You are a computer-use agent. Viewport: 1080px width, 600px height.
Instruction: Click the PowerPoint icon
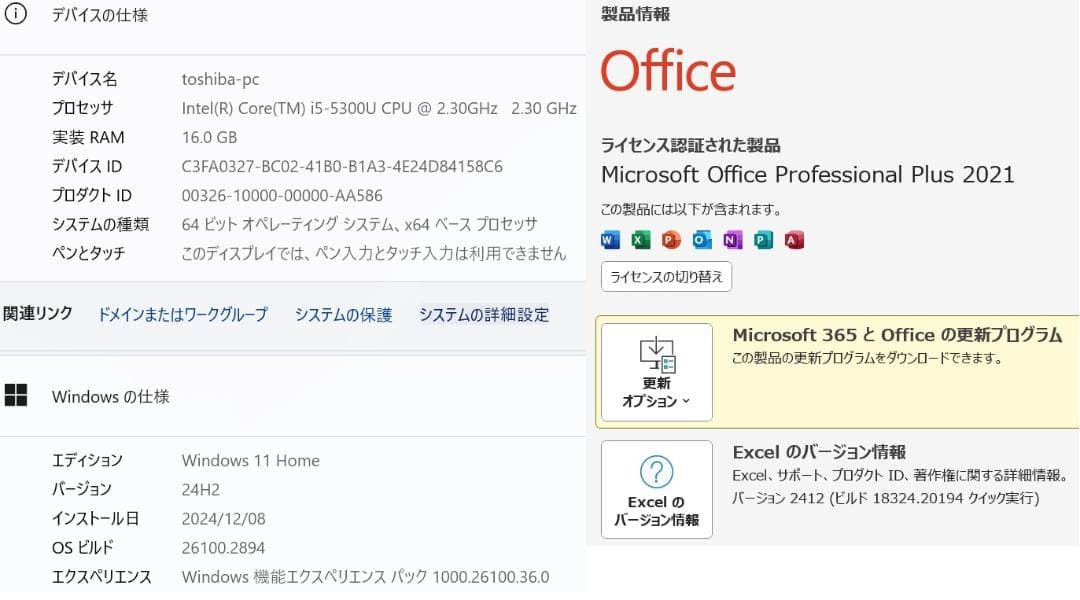(671, 240)
